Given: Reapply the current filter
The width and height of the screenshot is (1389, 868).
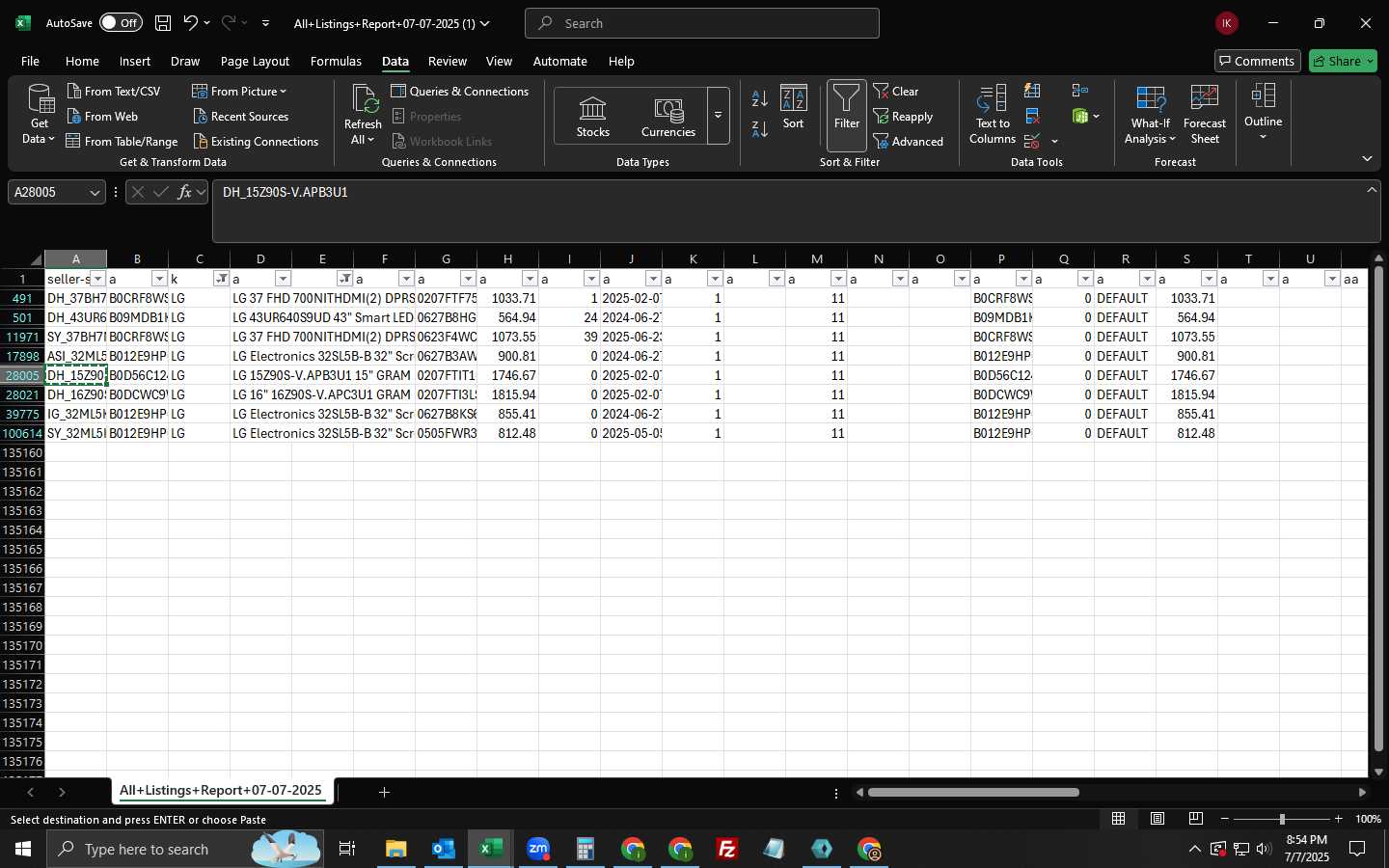Looking at the screenshot, I should tap(903, 116).
